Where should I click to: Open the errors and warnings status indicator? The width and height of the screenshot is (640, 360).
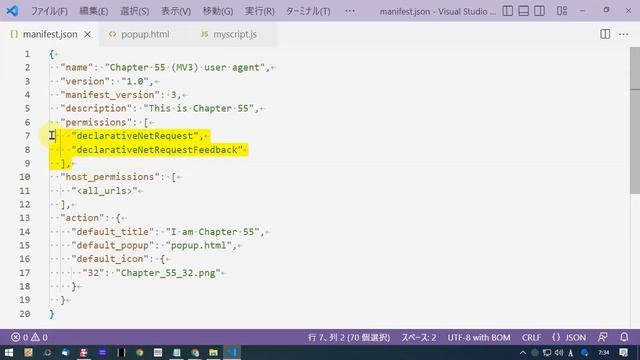(x=29, y=337)
